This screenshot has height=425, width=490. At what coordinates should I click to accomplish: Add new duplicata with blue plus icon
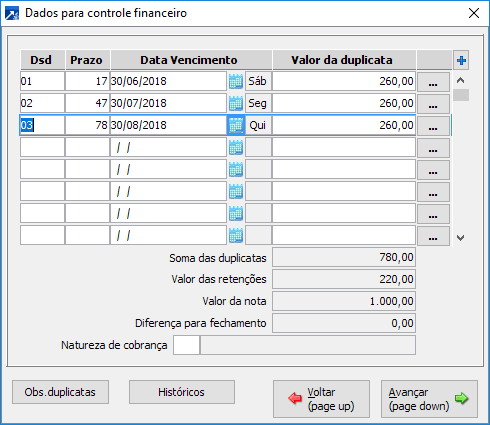coord(461,60)
